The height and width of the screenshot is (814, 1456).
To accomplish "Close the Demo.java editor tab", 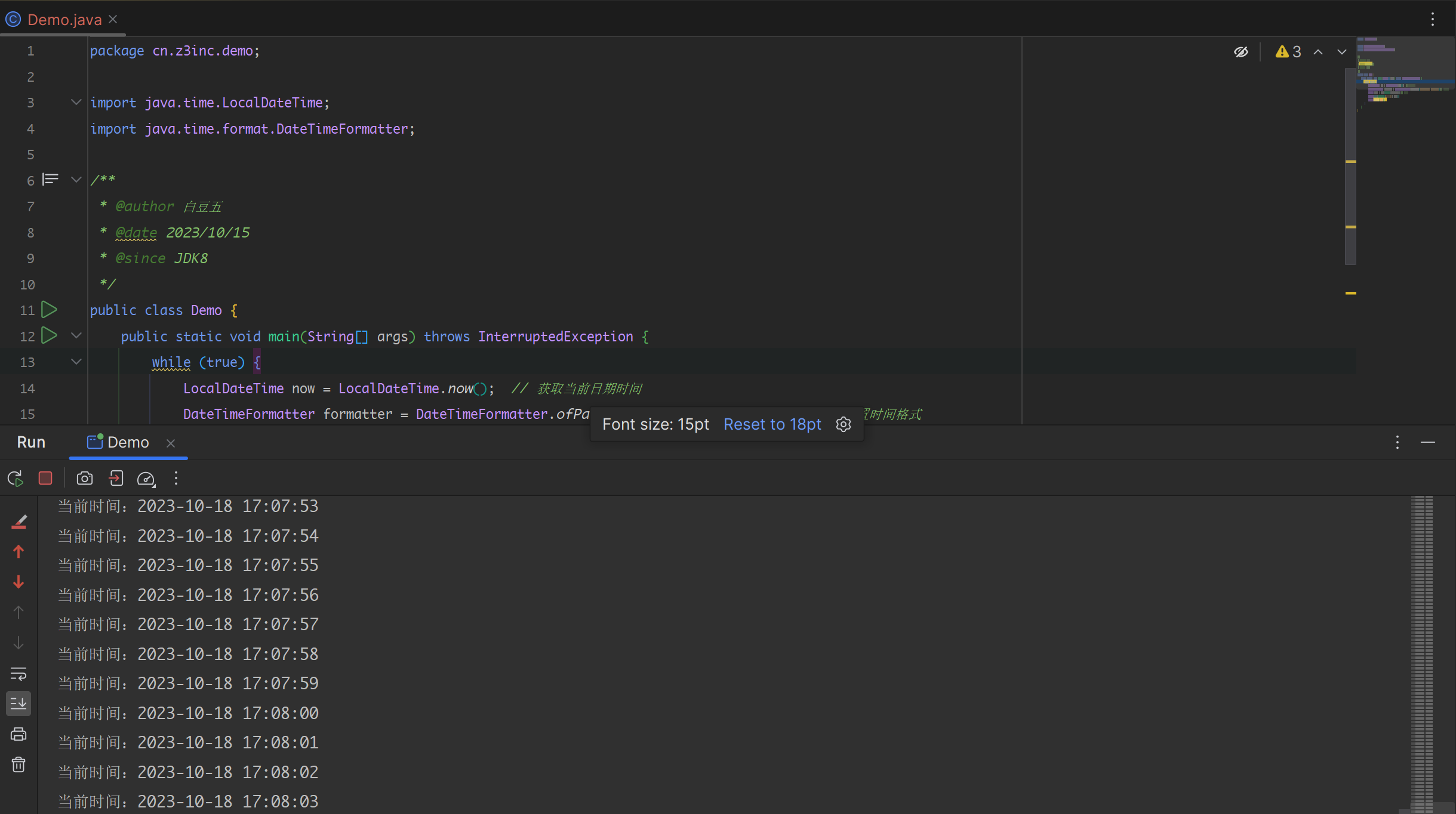I will (x=113, y=19).
